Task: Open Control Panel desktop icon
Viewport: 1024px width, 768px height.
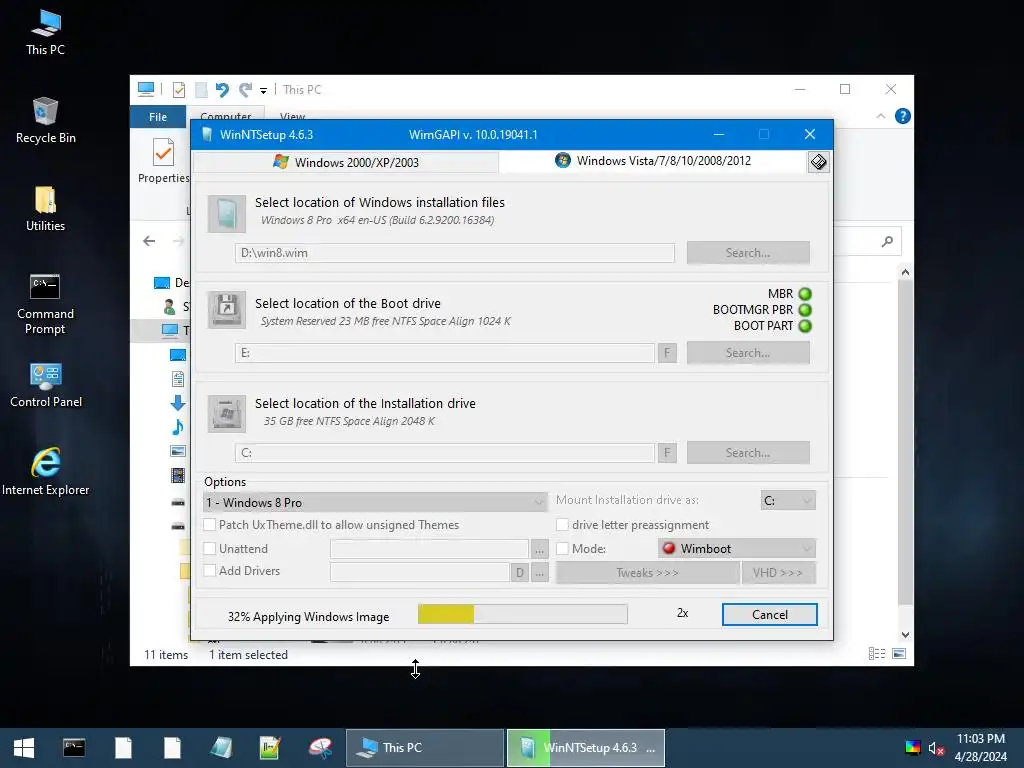Action: (45, 385)
